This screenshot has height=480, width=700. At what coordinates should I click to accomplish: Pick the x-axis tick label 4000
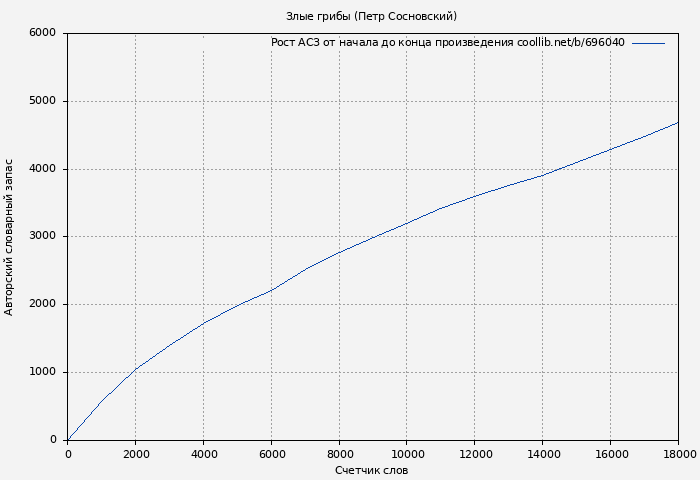pos(204,454)
